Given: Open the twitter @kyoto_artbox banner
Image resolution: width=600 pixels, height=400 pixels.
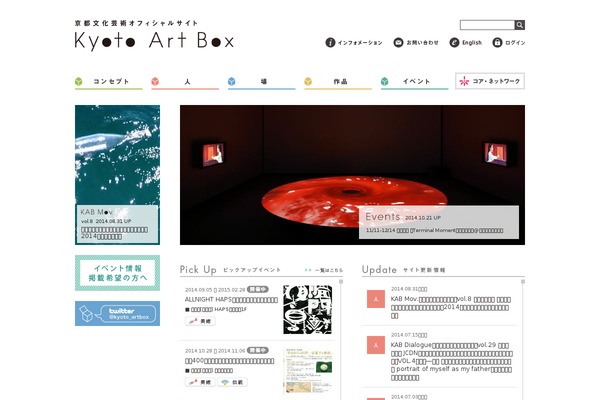Looking at the screenshot, I should coord(117,313).
